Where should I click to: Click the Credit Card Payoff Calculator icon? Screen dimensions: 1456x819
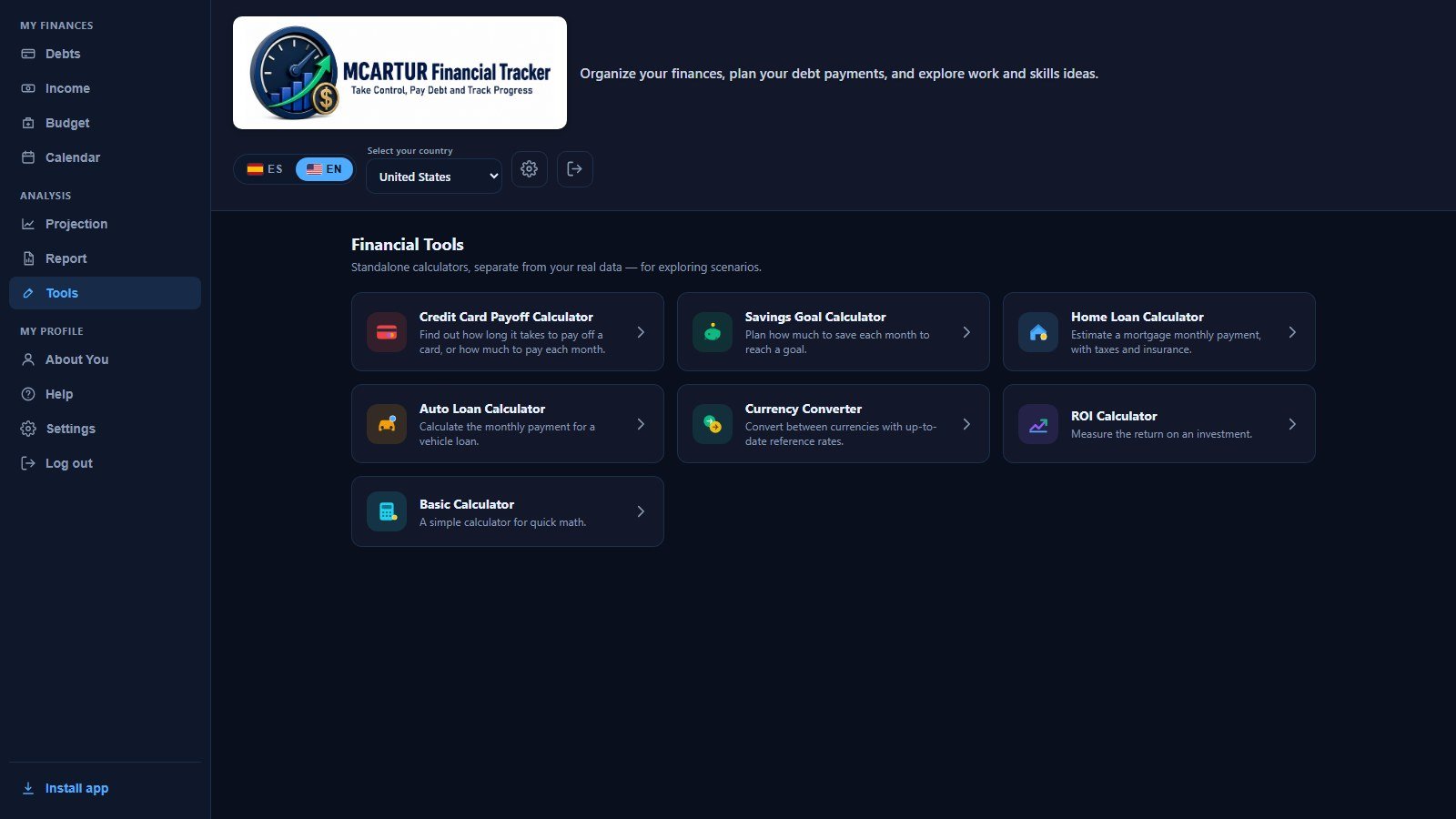click(x=387, y=332)
